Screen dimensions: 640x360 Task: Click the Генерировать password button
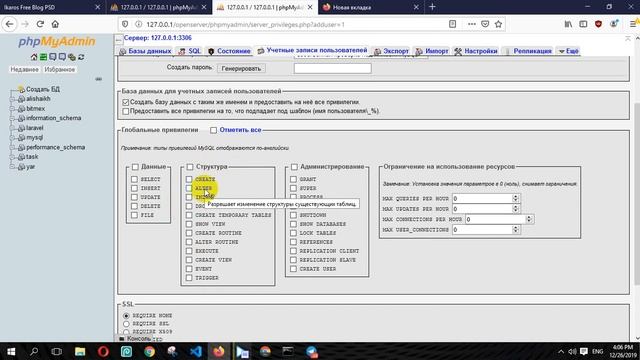[241, 69]
